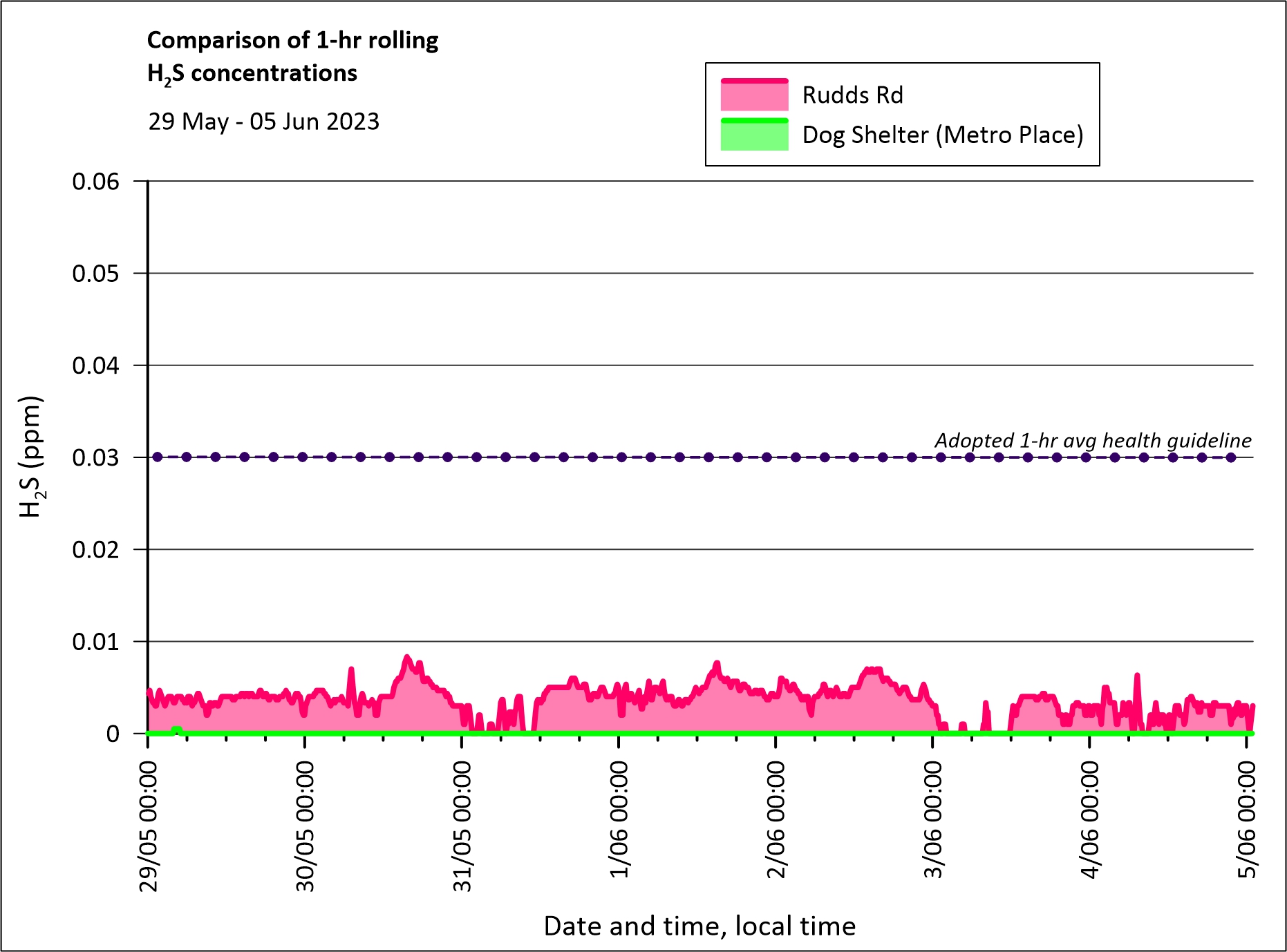The image size is (1287, 952).
Task: Select the 0.03 y-axis tick label
Action: coord(95,457)
